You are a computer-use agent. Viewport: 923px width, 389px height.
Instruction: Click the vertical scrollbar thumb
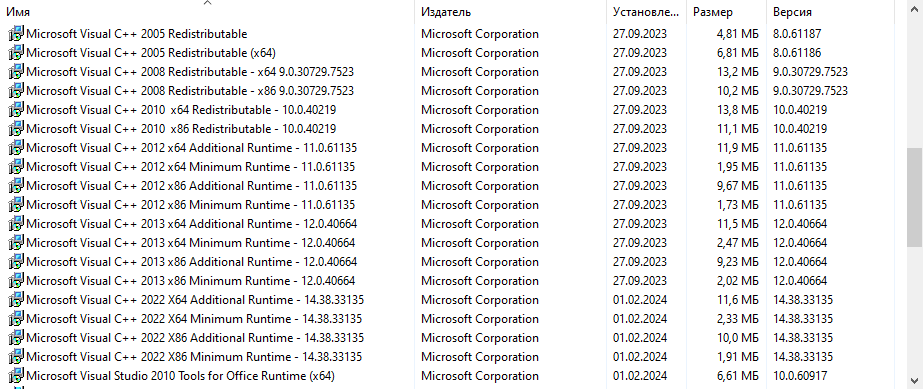[914, 197]
